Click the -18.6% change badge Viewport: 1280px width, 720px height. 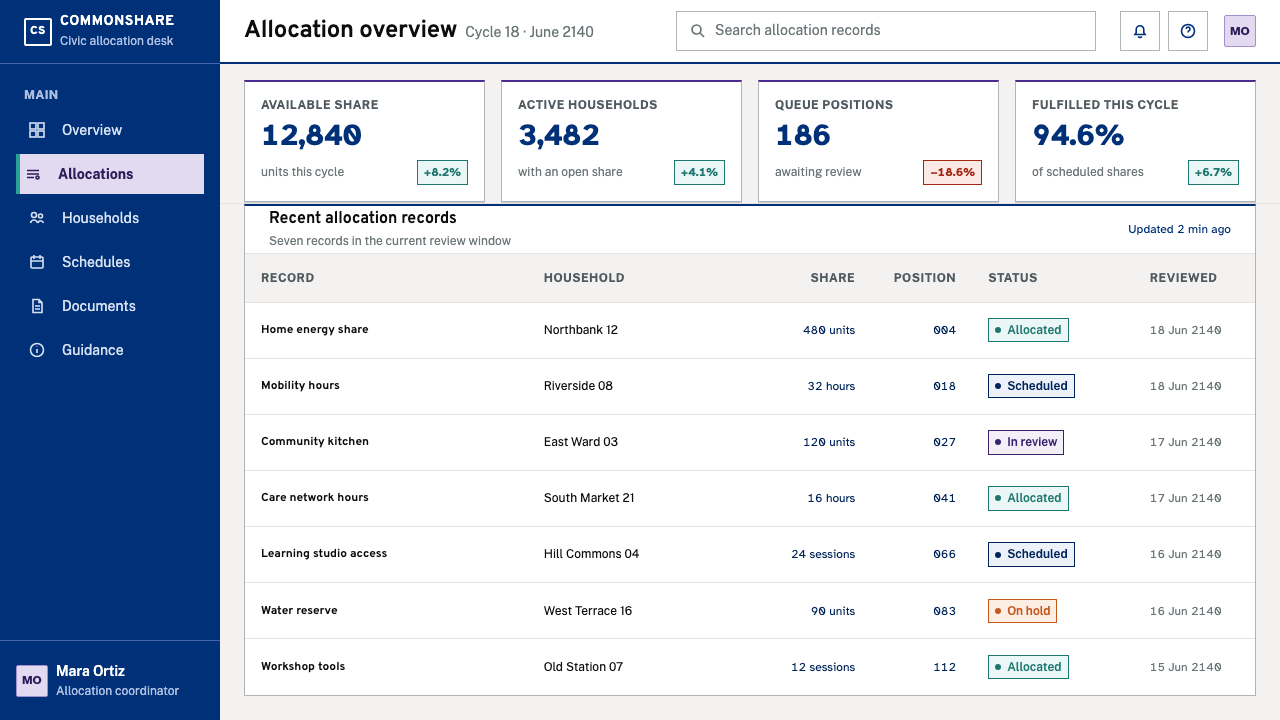952,172
